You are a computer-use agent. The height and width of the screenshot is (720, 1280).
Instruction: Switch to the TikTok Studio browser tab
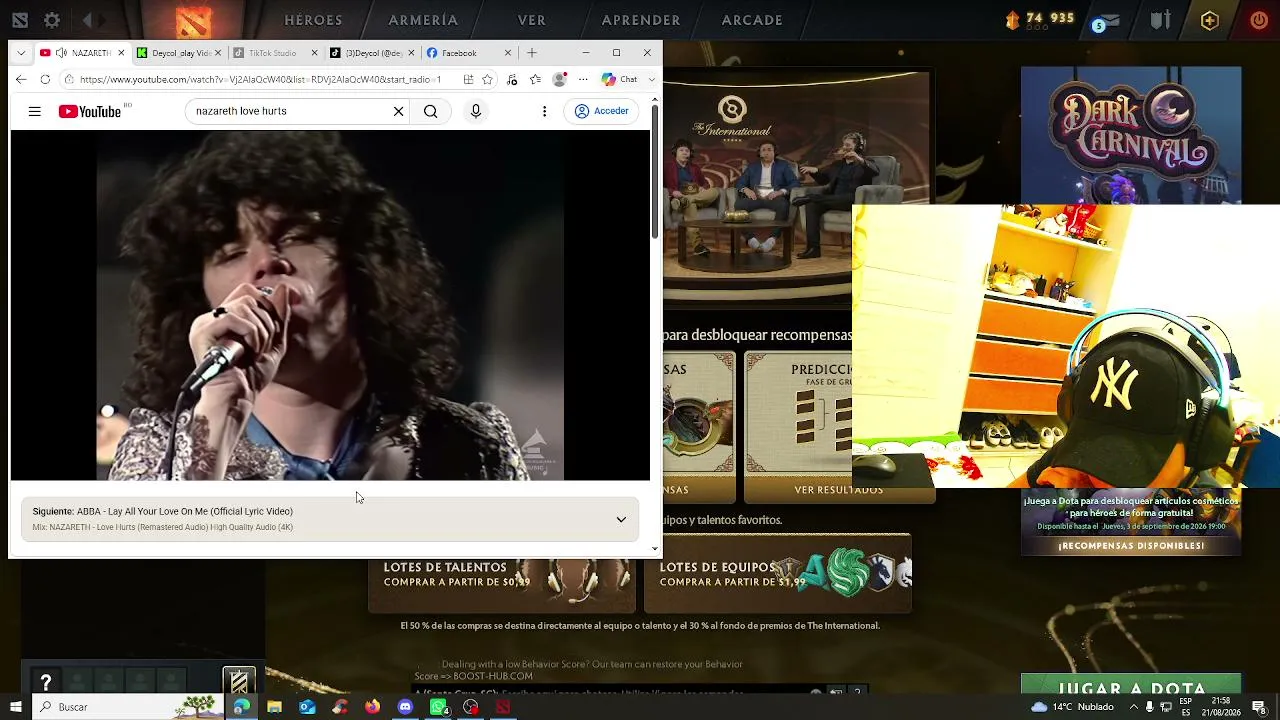click(x=276, y=53)
